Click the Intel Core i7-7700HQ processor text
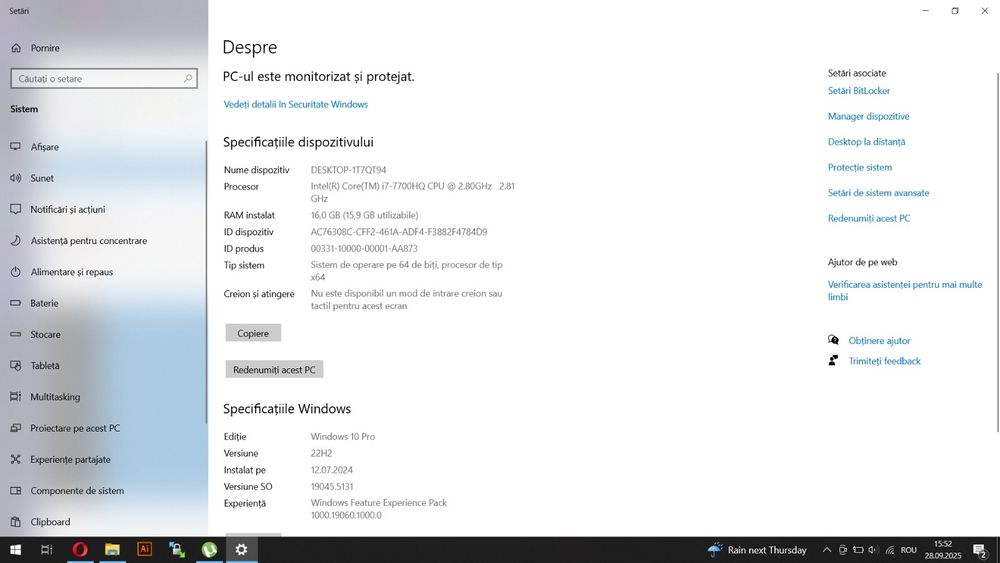 click(x=413, y=192)
